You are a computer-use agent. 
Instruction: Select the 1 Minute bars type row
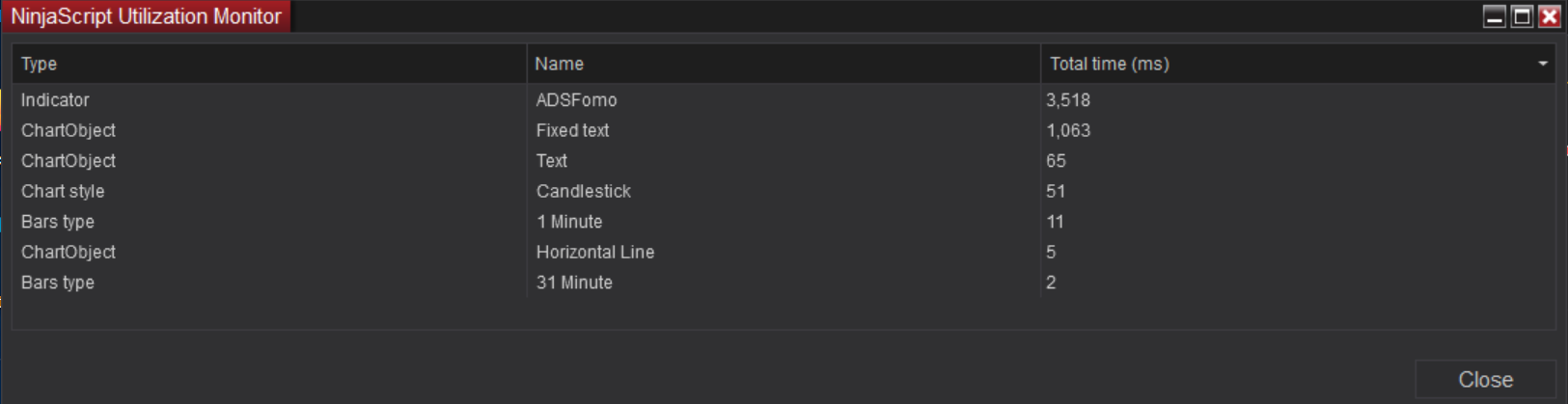point(569,222)
